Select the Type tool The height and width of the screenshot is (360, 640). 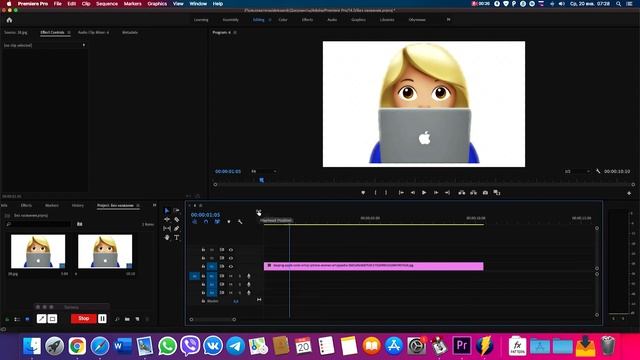coord(176,238)
